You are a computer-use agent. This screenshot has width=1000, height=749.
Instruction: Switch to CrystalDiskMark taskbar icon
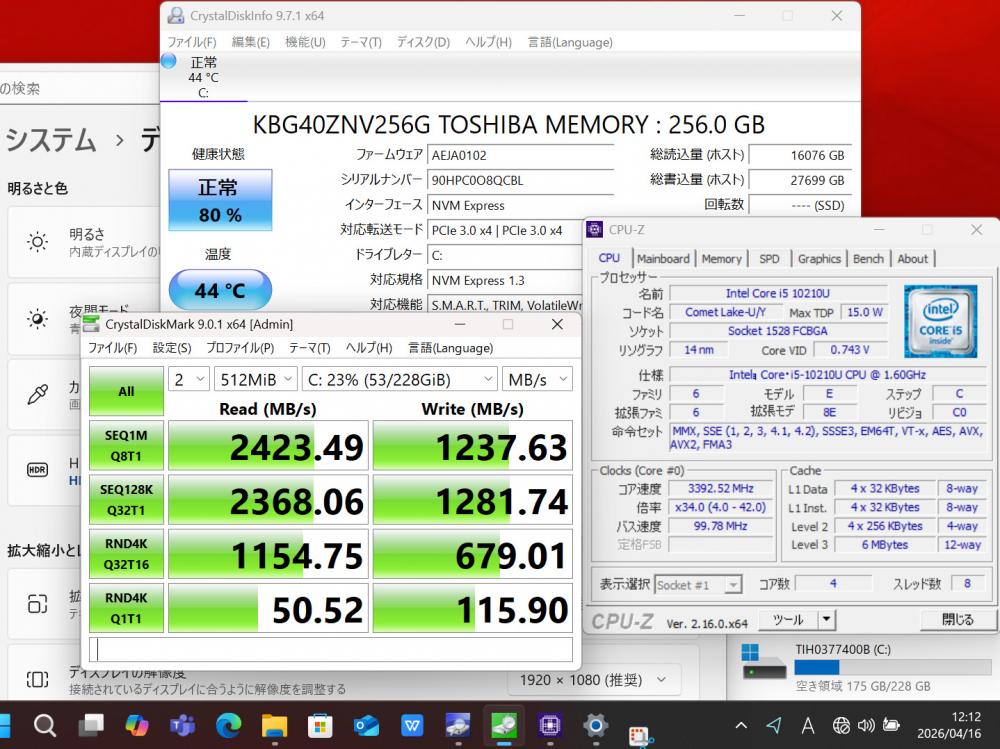(x=504, y=725)
